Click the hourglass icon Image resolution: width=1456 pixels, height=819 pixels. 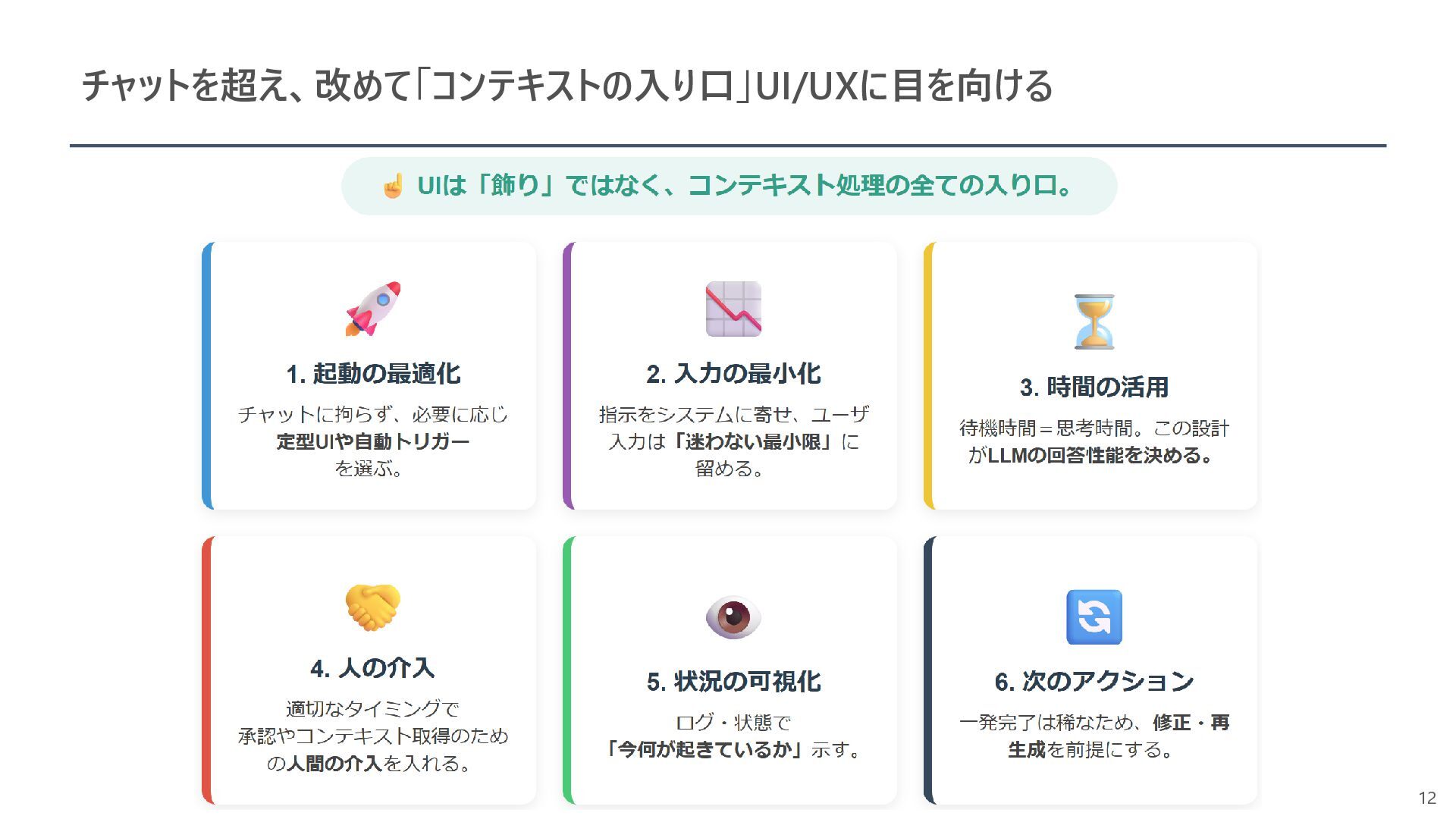click(1094, 322)
